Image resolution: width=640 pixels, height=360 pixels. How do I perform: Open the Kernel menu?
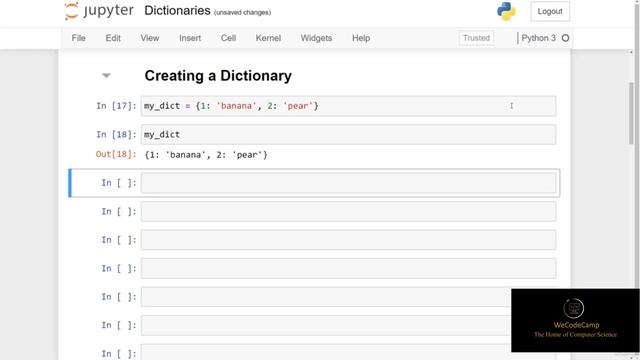(268, 38)
